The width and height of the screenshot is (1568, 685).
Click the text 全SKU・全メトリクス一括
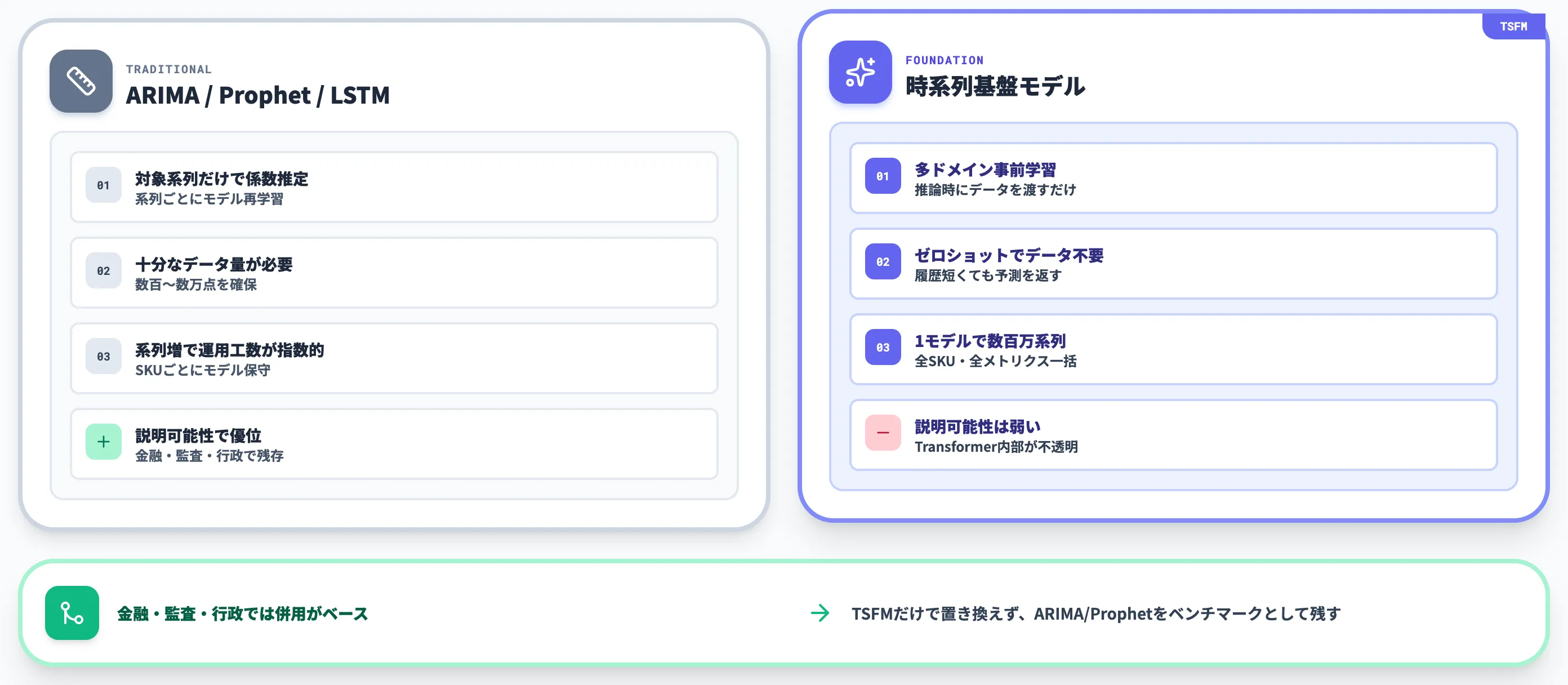point(995,361)
